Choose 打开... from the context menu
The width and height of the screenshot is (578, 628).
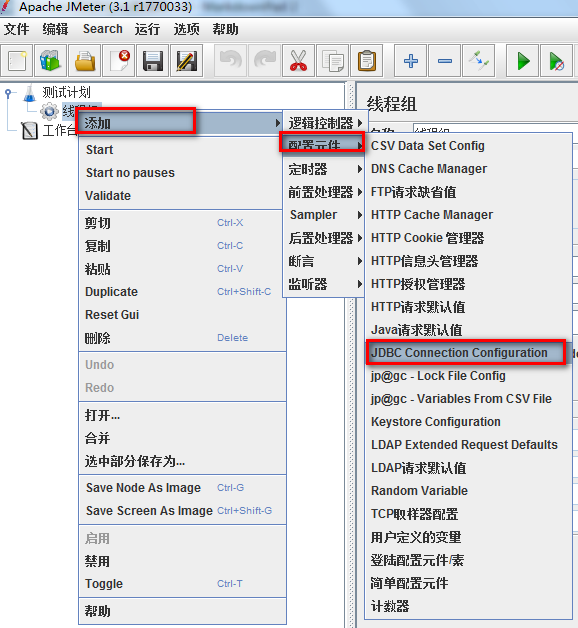[x=182, y=415]
